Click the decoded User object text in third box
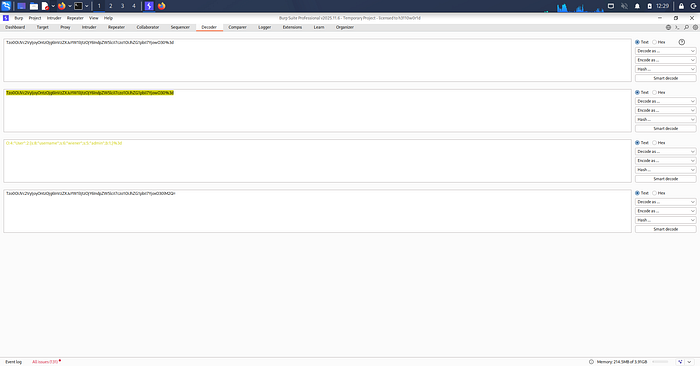 (64, 143)
